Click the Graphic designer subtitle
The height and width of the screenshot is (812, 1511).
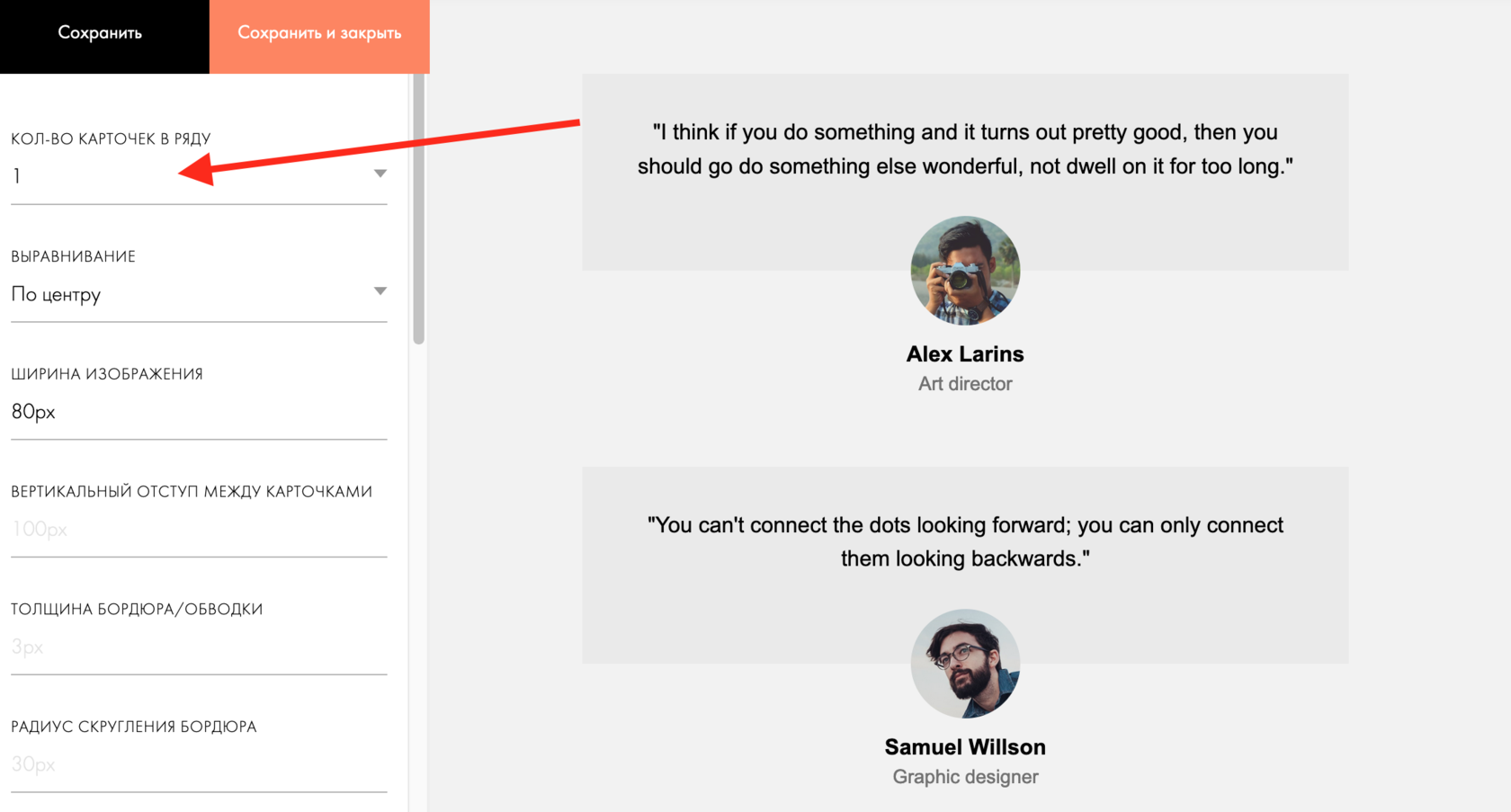[x=965, y=777]
